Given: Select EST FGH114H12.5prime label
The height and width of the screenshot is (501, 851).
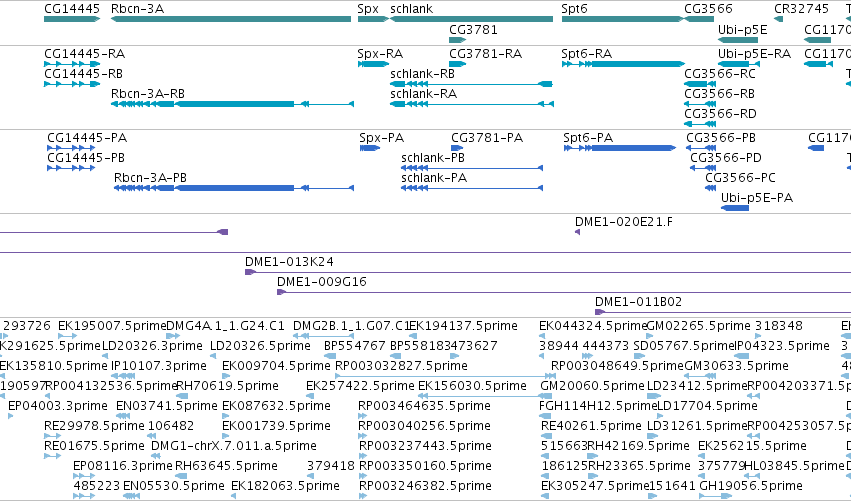Looking at the screenshot, I should (599, 407).
